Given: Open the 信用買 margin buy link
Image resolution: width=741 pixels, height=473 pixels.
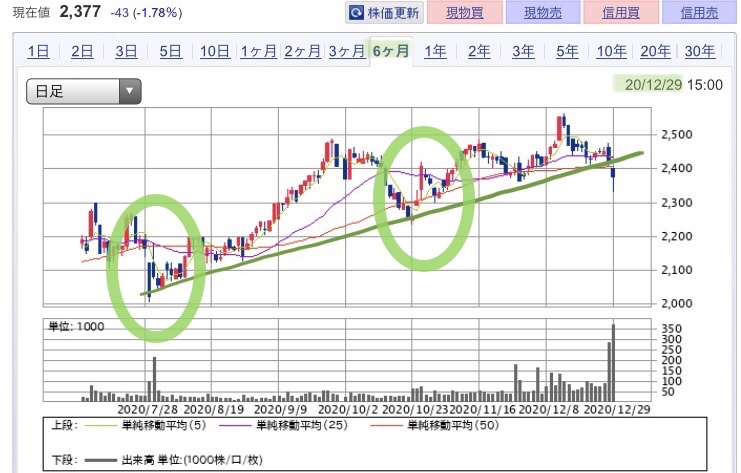Looking at the screenshot, I should click(620, 13).
